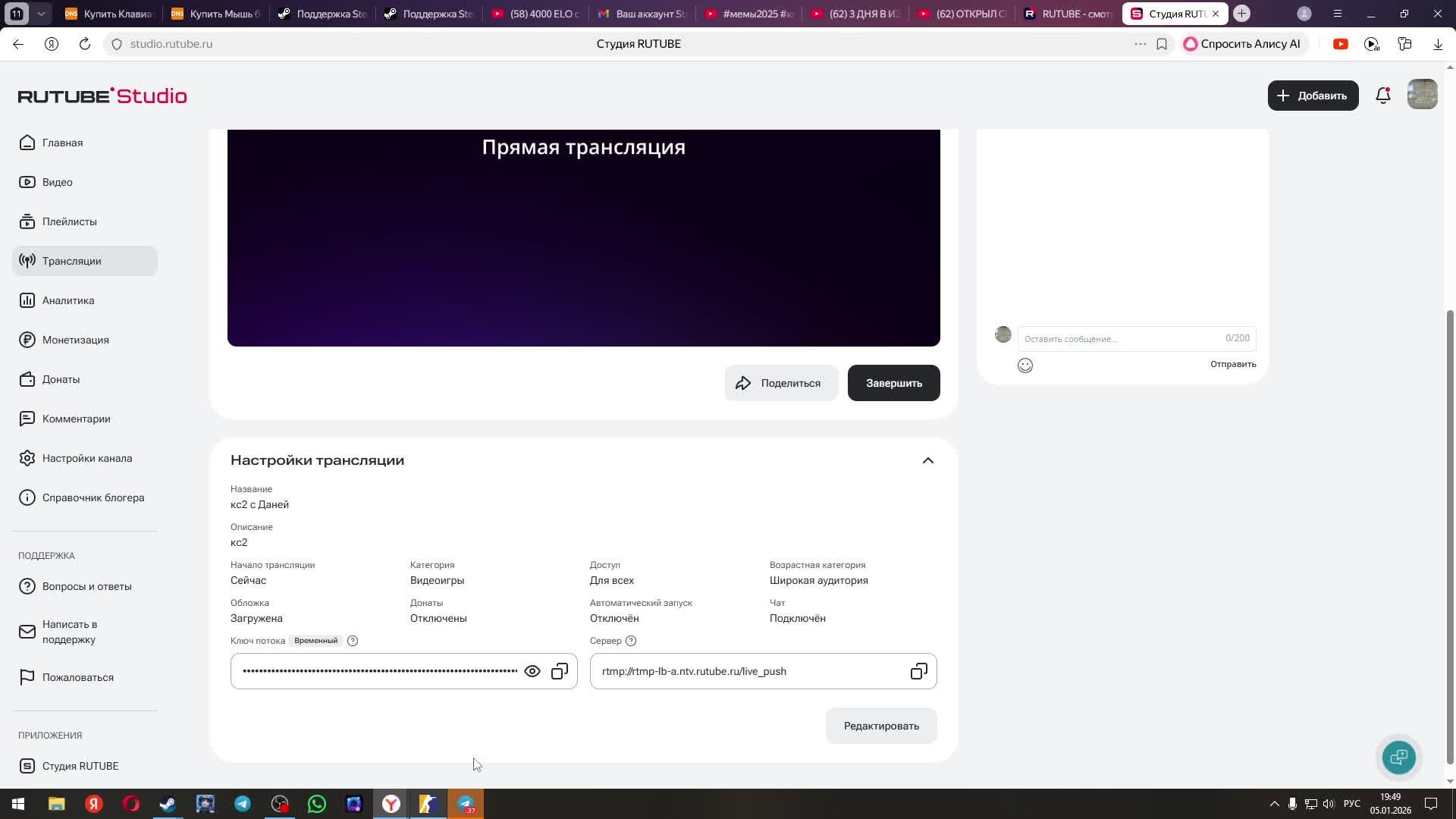Show hidden system tray icons

[x=1274, y=804]
